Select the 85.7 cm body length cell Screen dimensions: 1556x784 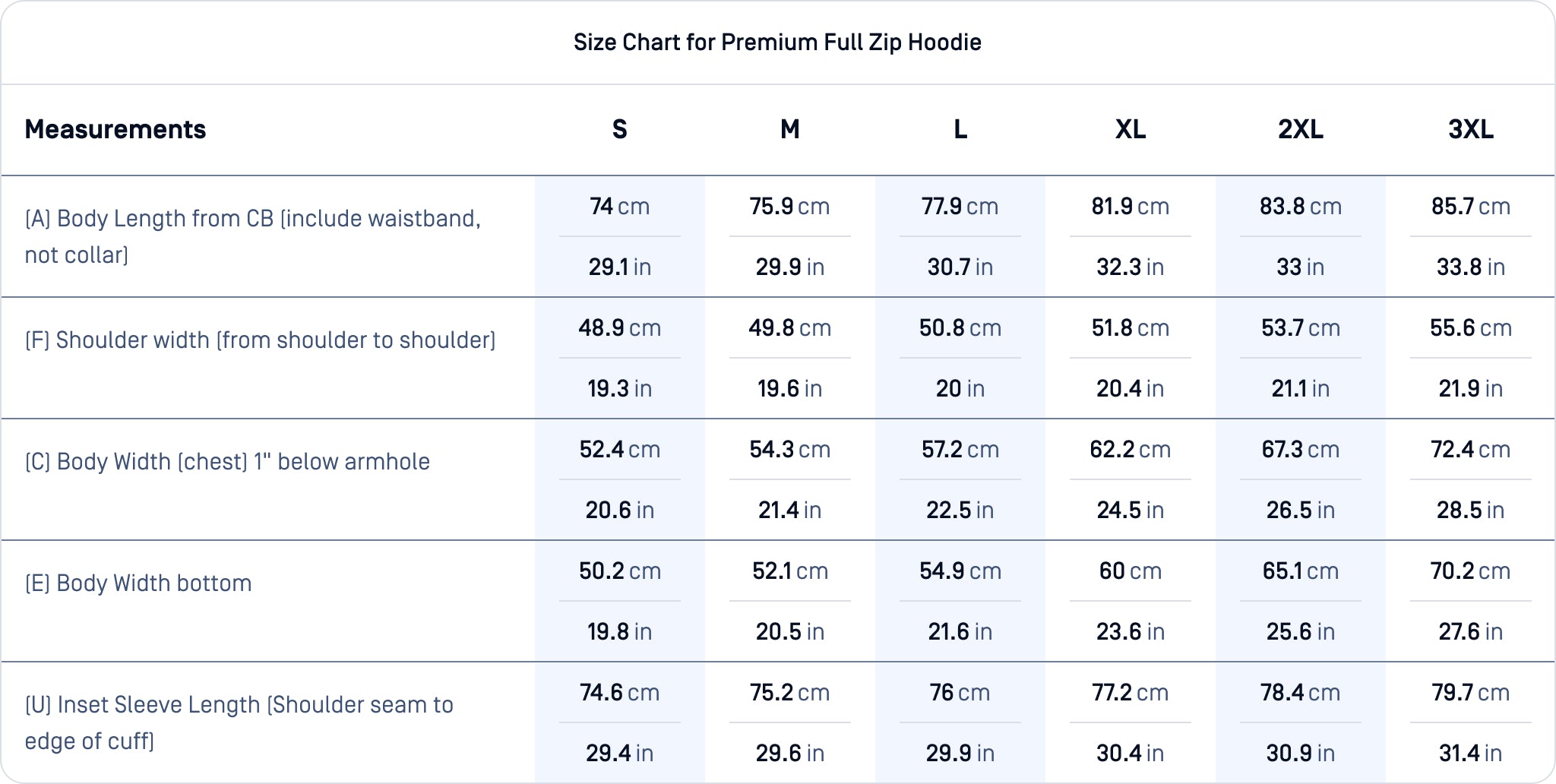[x=1470, y=207]
